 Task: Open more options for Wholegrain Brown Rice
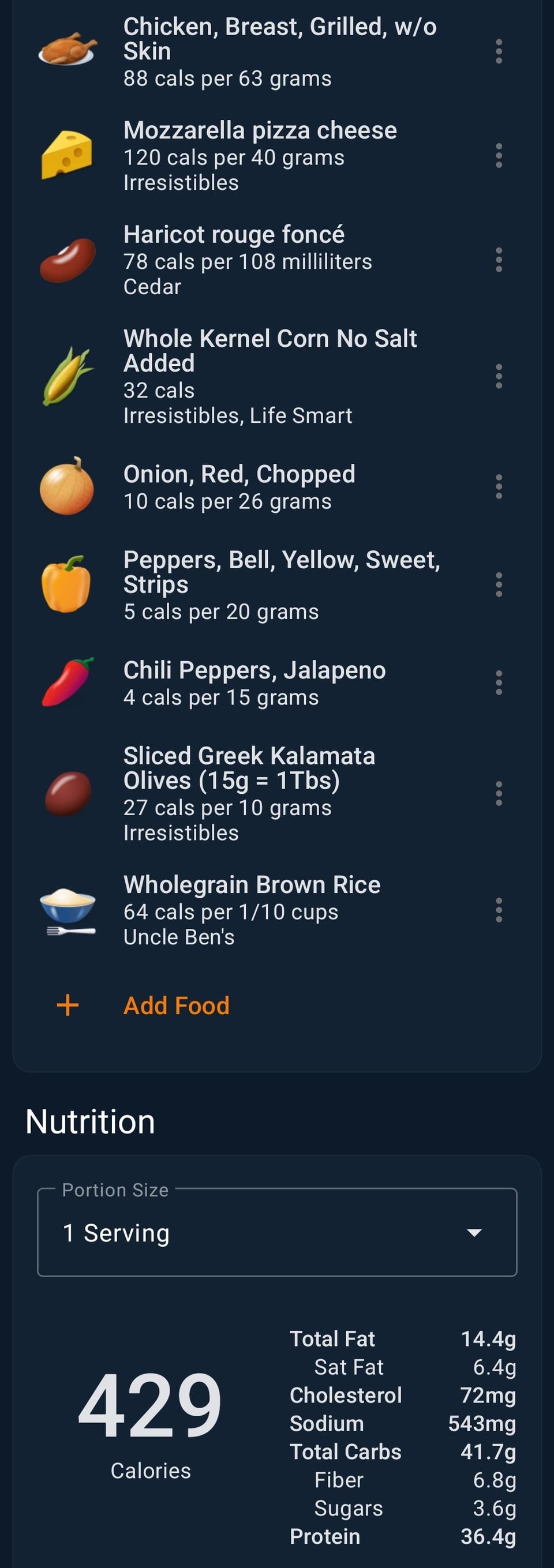[499, 910]
